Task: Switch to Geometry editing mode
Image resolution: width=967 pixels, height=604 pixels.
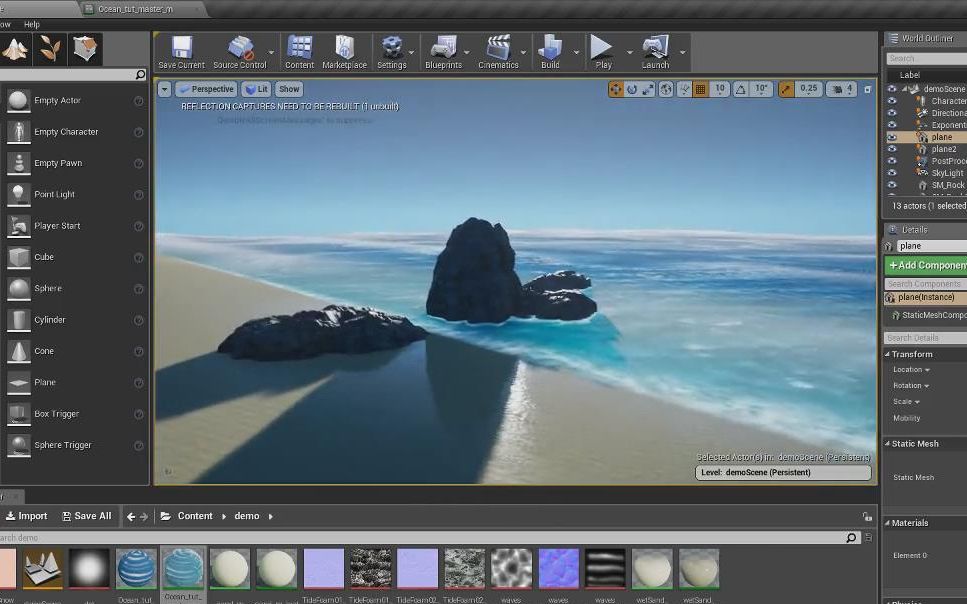Action: (86, 48)
